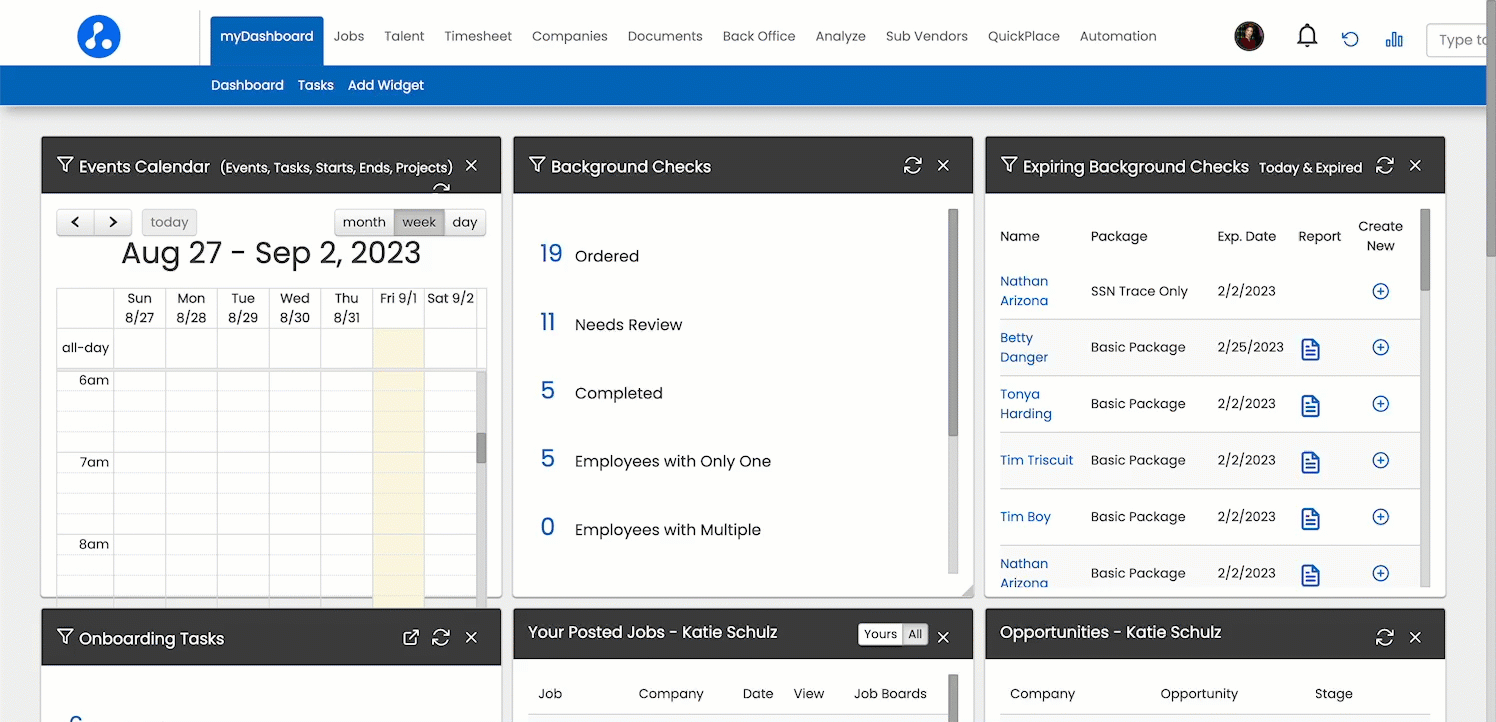Refresh the Background Checks widget
The image size is (1496, 722).
click(x=912, y=166)
